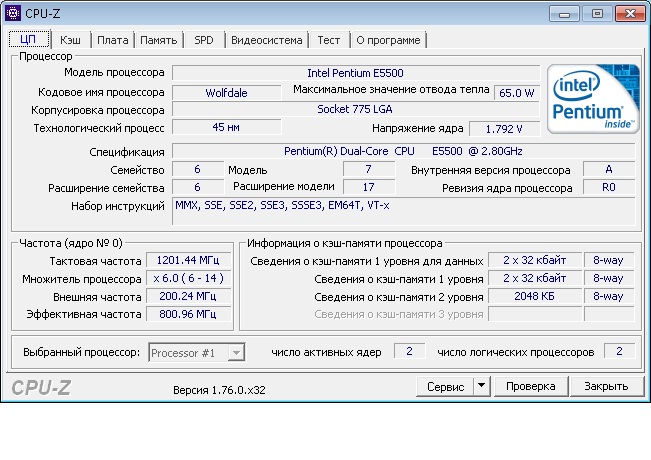The image size is (651, 460).
Task: Click L1 data cache 2 x 32 кбайт value
Action: tap(535, 260)
